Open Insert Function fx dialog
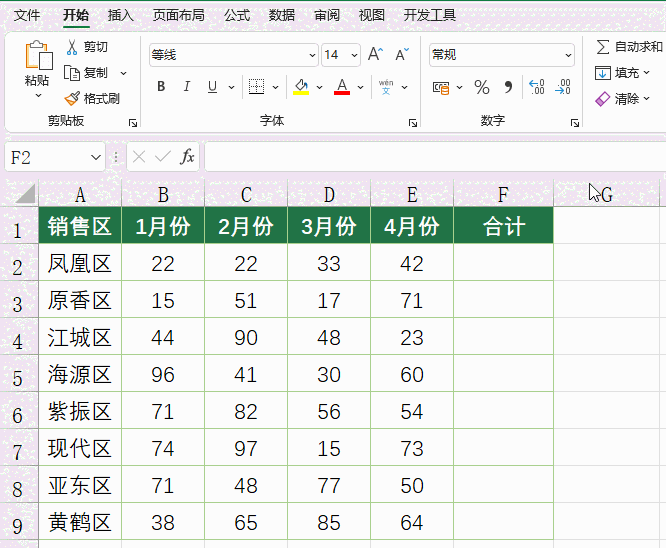Viewport: 666px width, 548px height. click(187, 157)
